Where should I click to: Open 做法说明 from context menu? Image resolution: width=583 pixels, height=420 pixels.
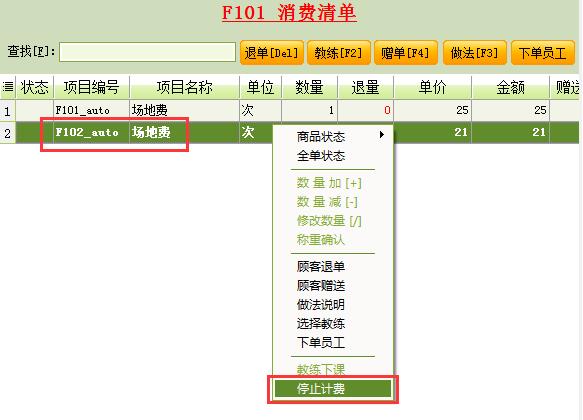[x=321, y=304]
